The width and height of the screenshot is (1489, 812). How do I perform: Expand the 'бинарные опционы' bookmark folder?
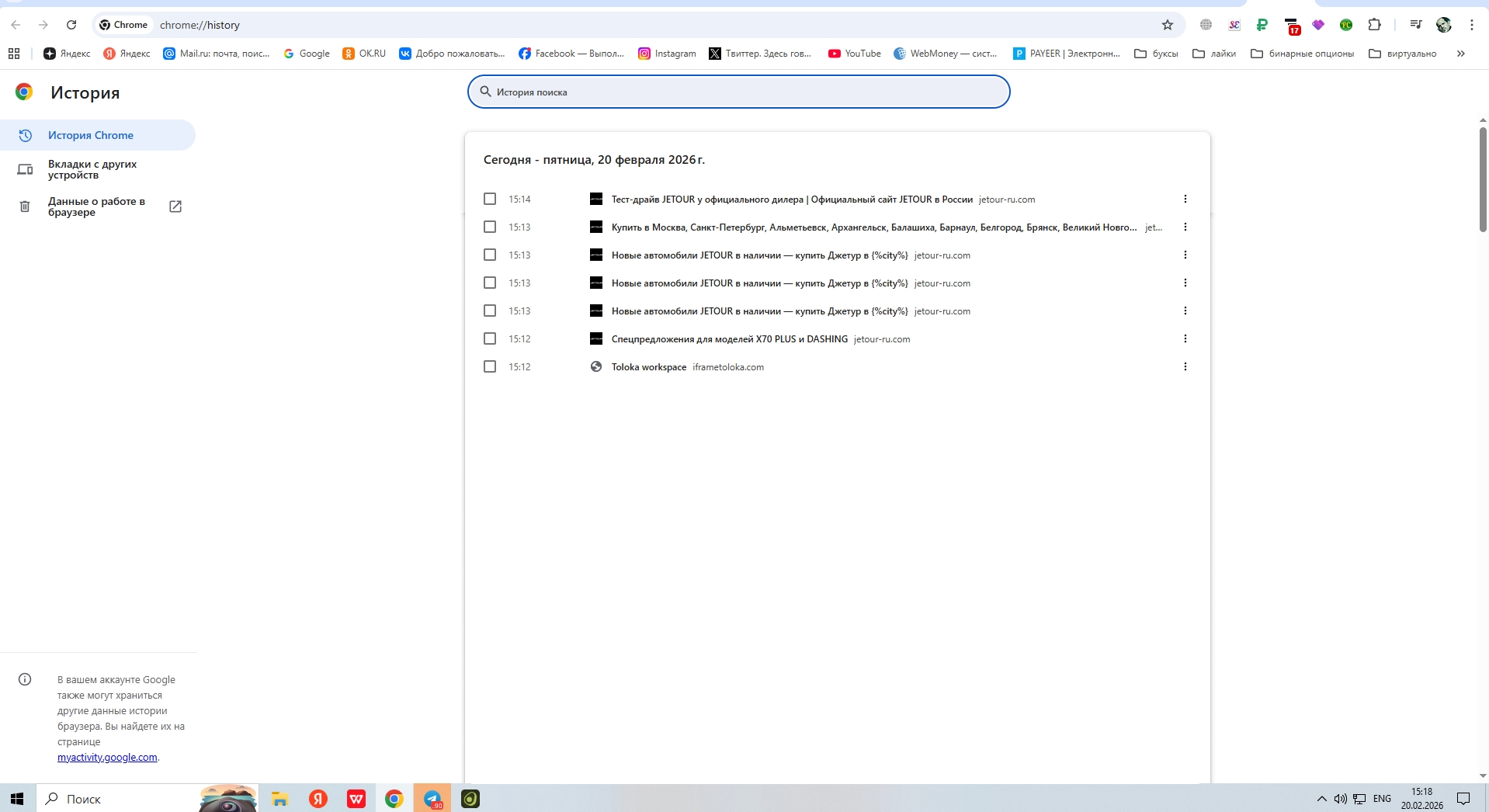pyautogui.click(x=1302, y=54)
